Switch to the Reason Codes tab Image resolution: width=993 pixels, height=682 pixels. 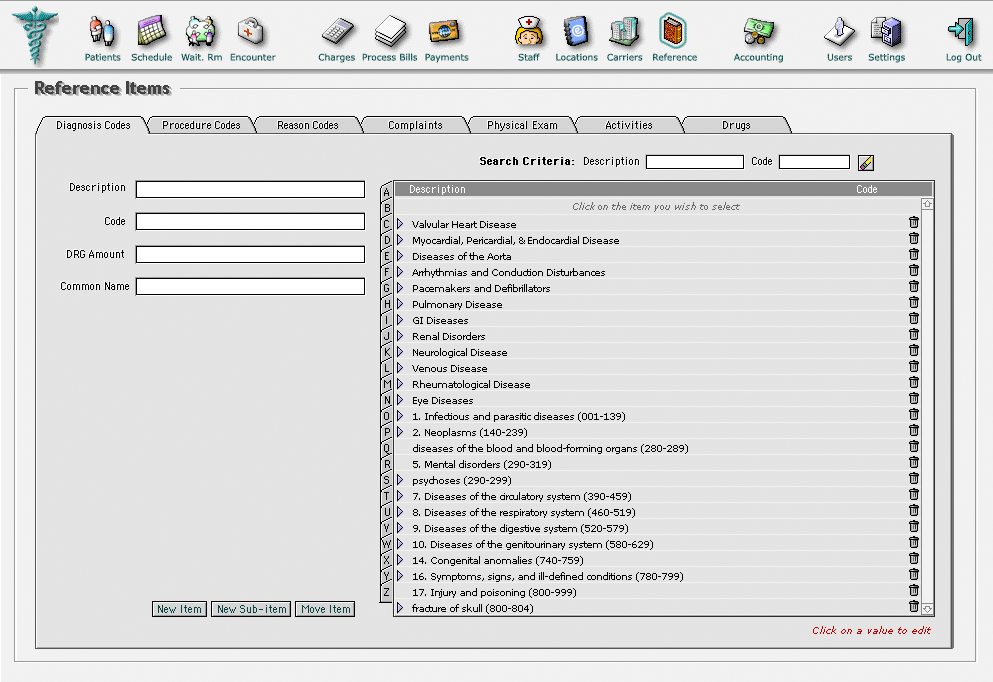(308, 125)
